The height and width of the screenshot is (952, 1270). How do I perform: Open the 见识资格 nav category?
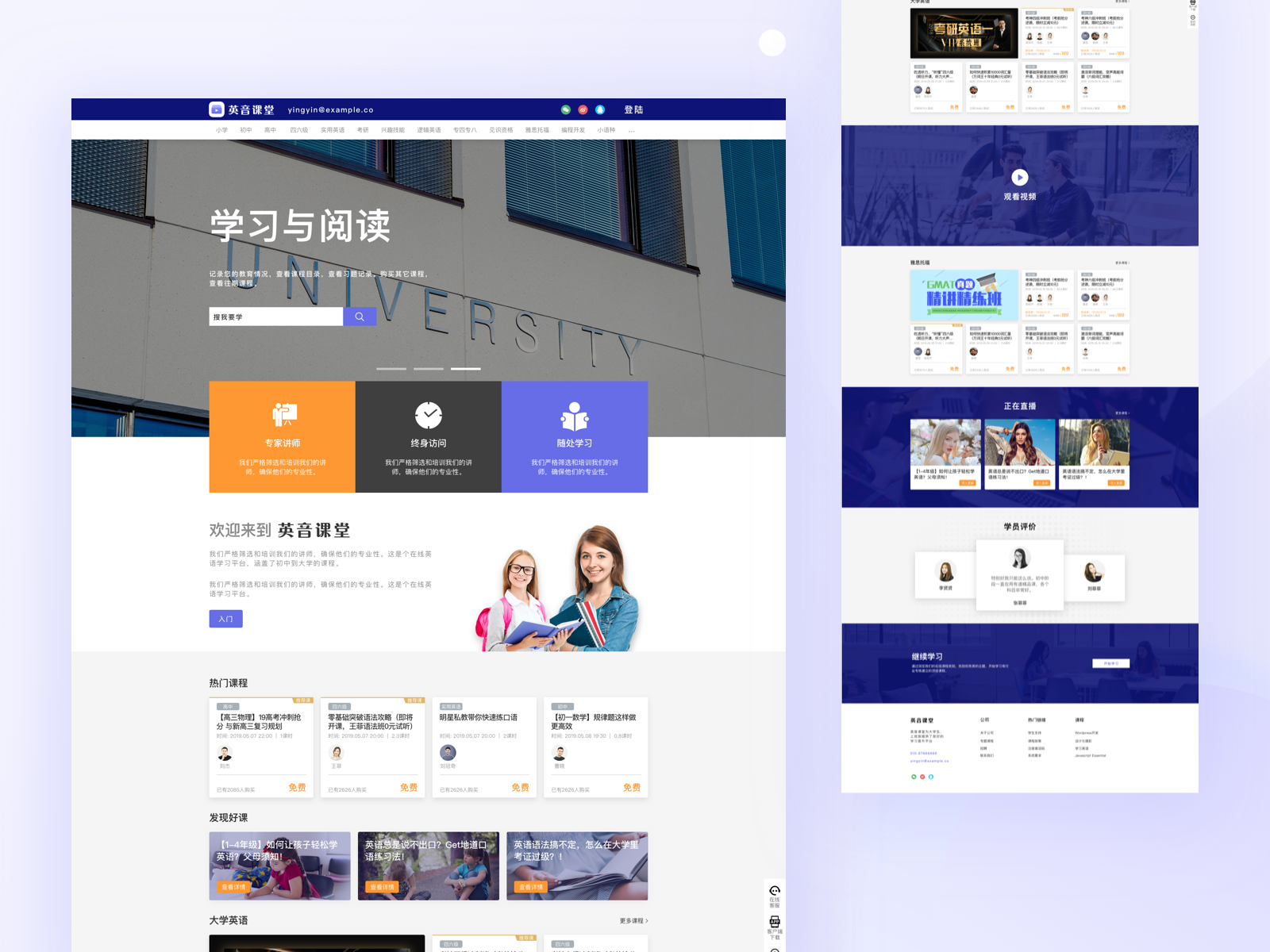501,130
